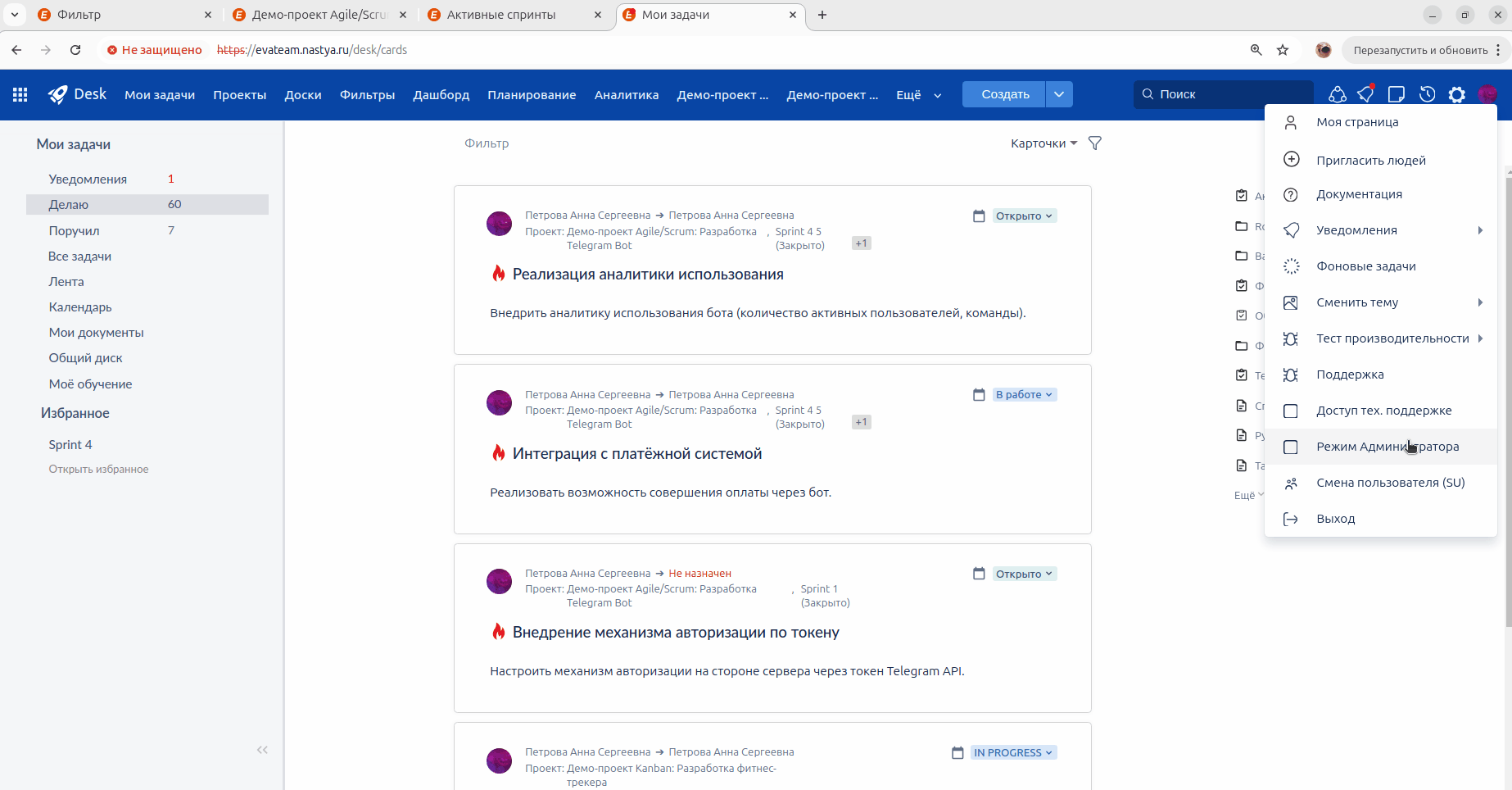Collapse the left sidebar with double chevron
This screenshot has width=1512, height=790.
coord(262,750)
